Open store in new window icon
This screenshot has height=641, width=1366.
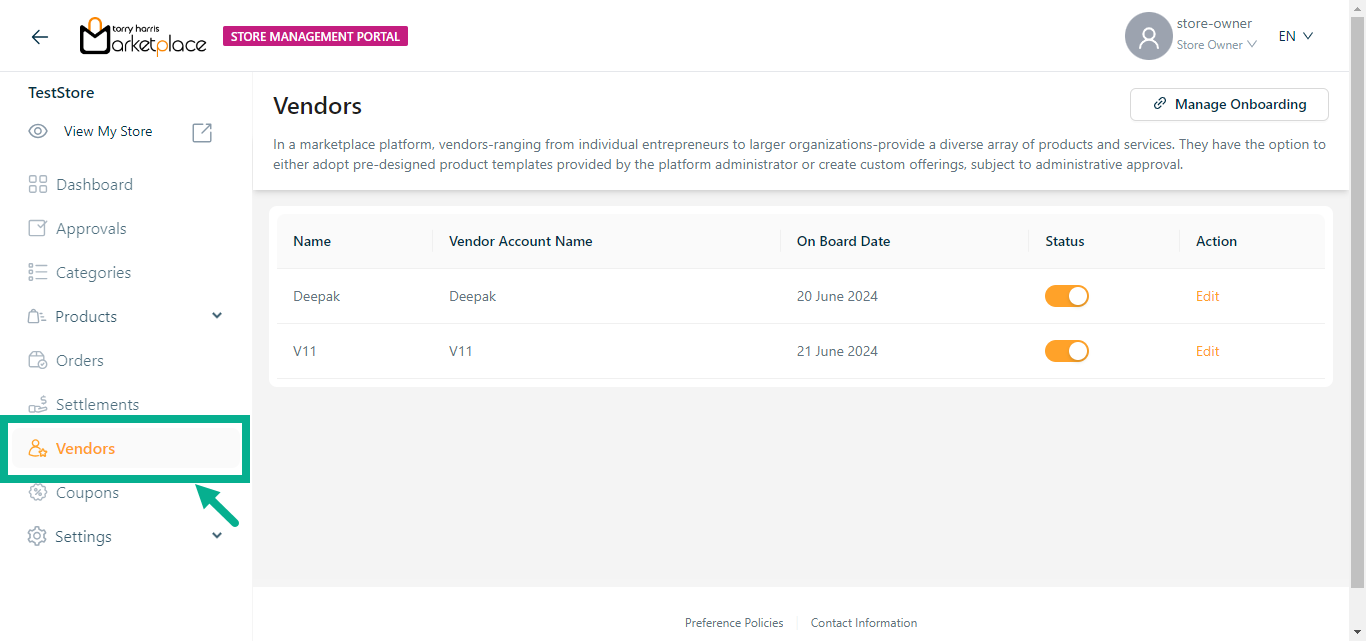[202, 132]
